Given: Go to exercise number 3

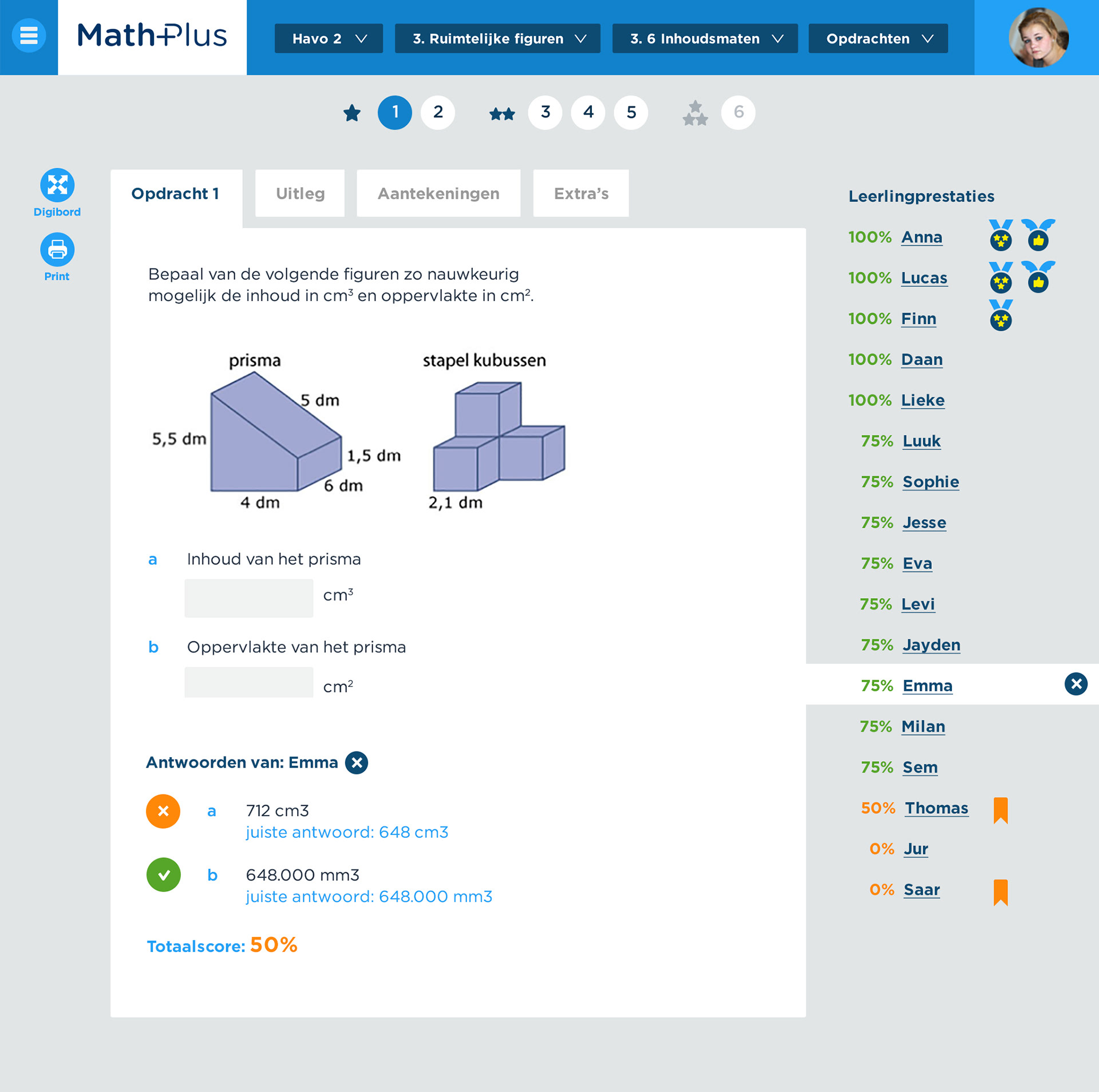Looking at the screenshot, I should [x=545, y=112].
